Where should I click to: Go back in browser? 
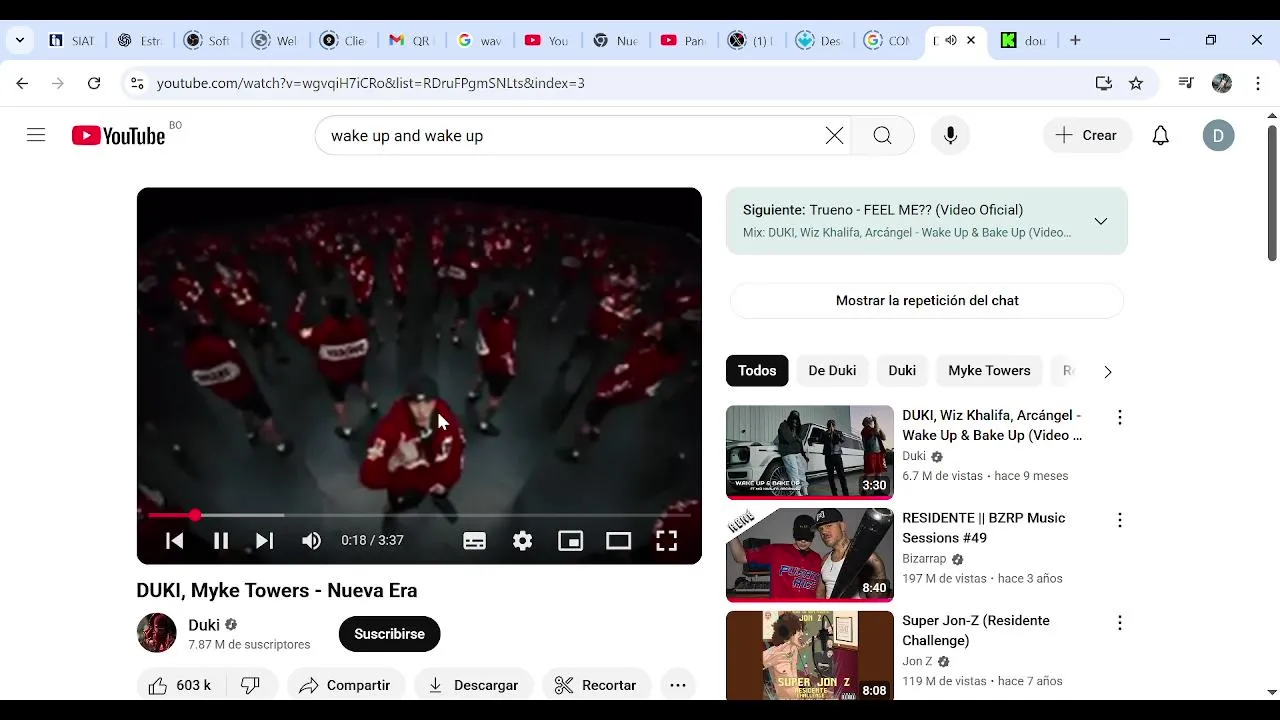(22, 83)
